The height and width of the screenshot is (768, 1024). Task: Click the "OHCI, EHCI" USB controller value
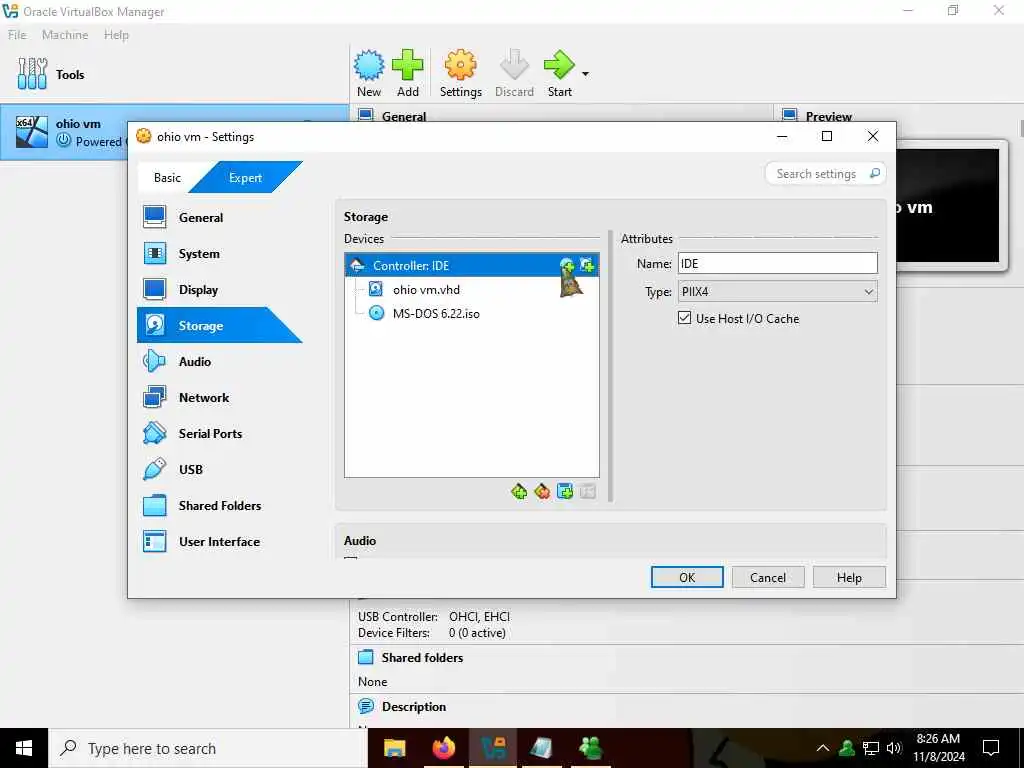click(479, 616)
